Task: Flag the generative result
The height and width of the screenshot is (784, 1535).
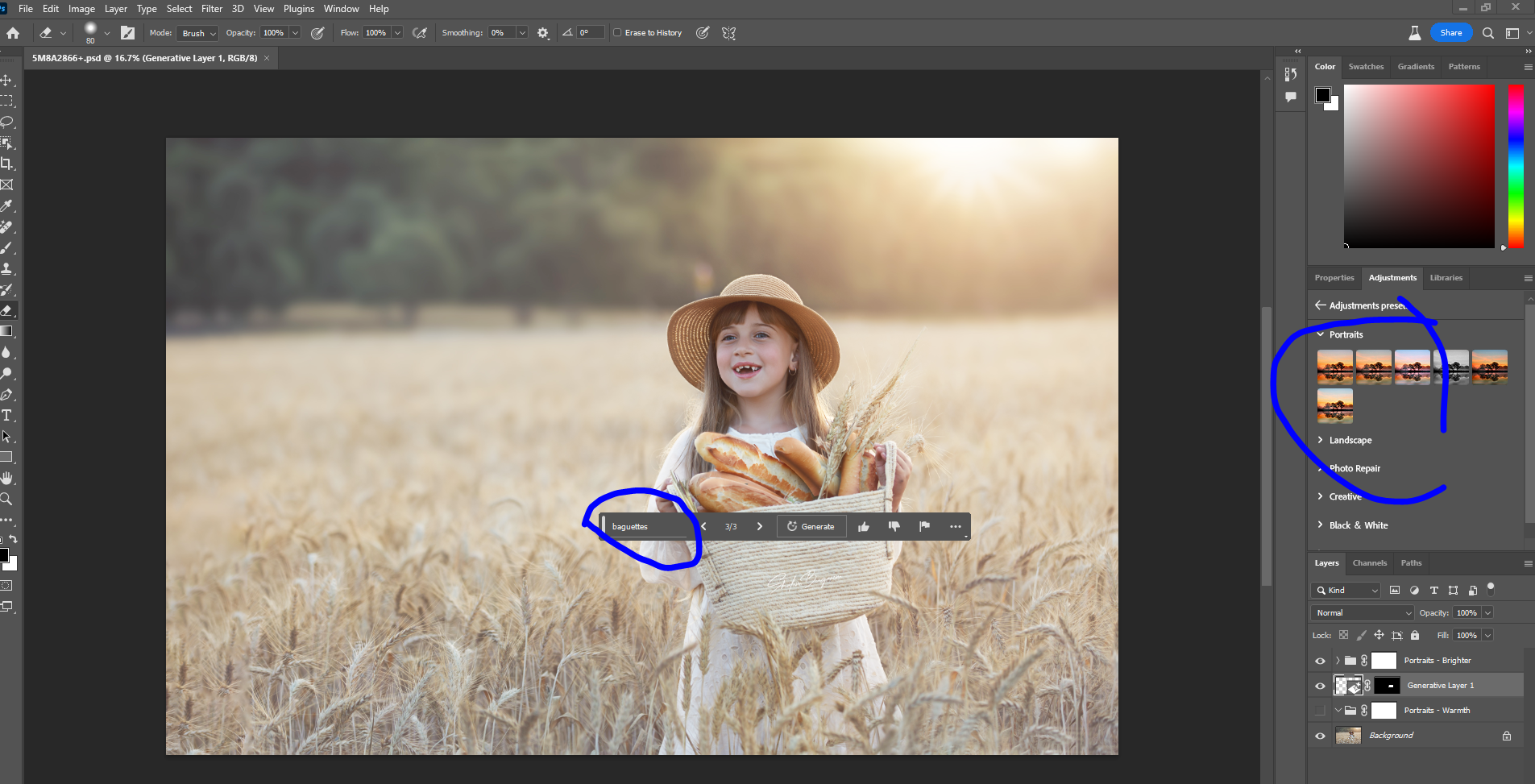Action: (x=924, y=526)
